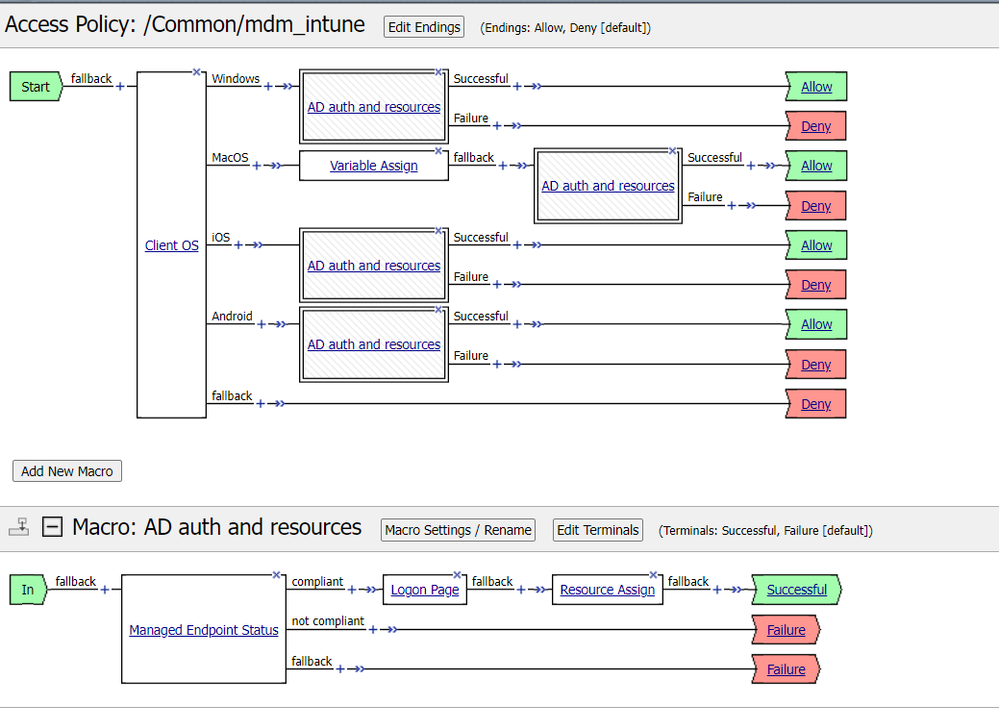Viewport: 999px width, 711px height.
Task: Click the Add New Macro button
Action: click(67, 471)
